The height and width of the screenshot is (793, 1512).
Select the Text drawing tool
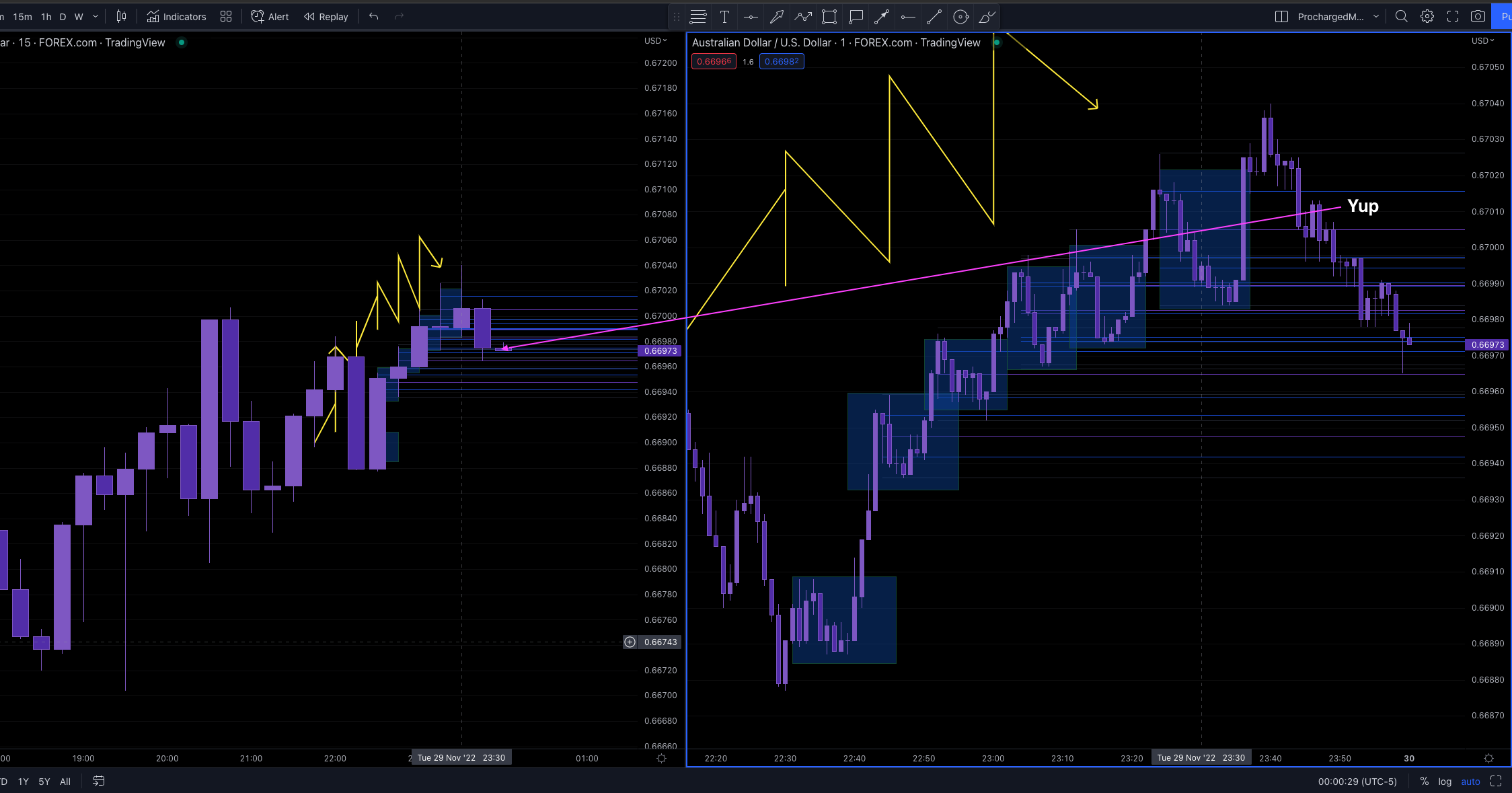click(x=724, y=17)
